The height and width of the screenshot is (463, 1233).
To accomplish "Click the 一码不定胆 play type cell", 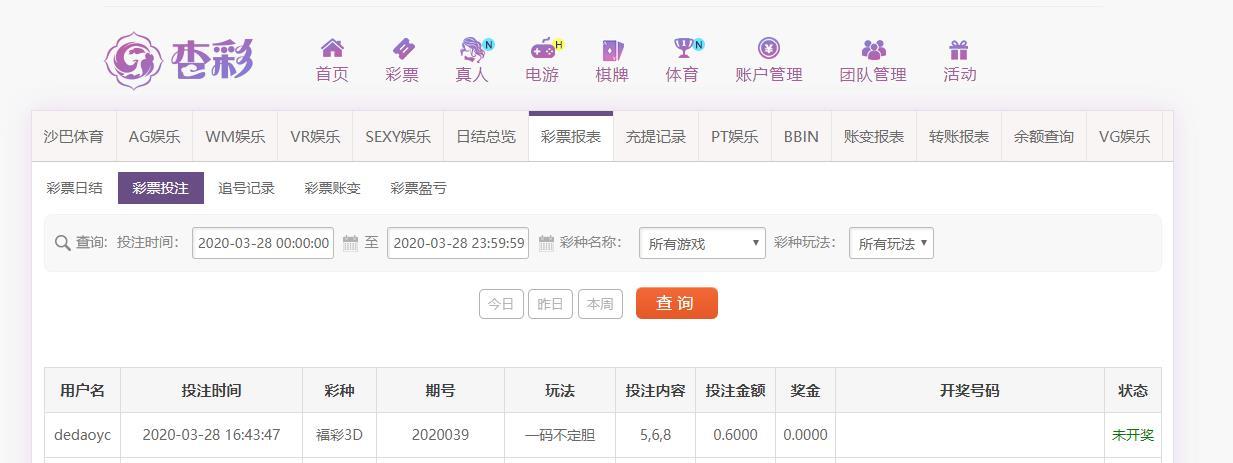I will (559, 435).
